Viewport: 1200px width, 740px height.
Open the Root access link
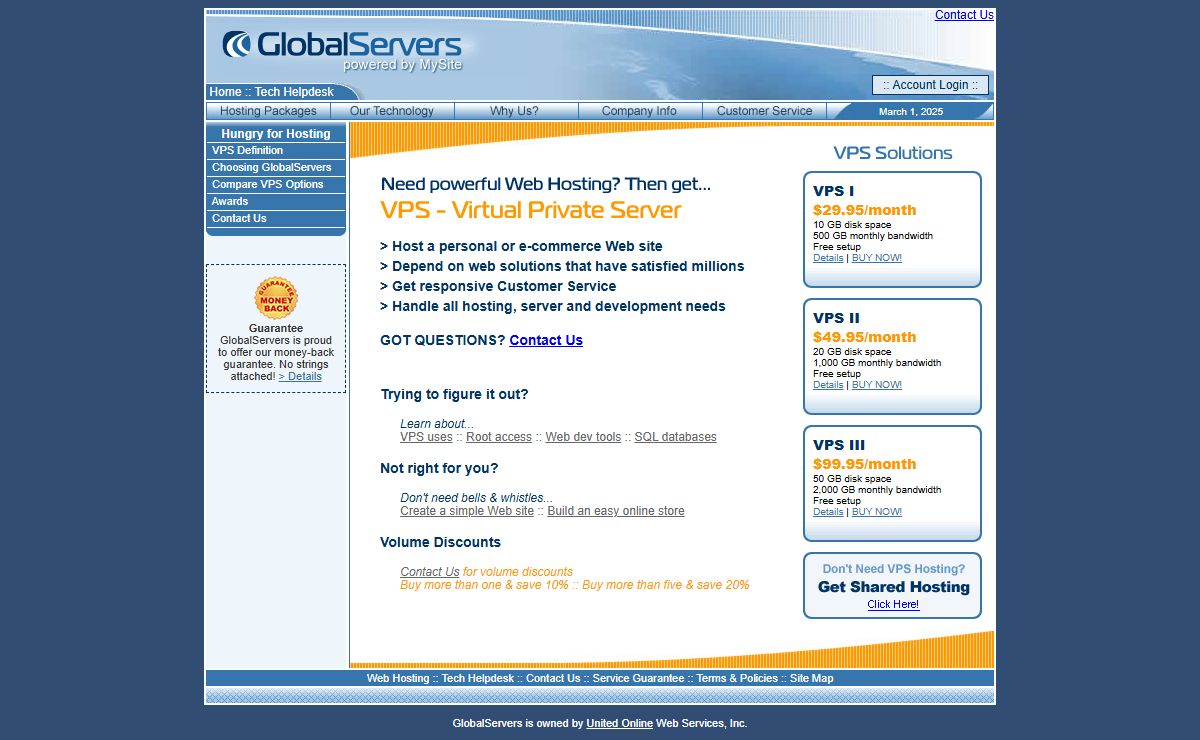pos(499,437)
